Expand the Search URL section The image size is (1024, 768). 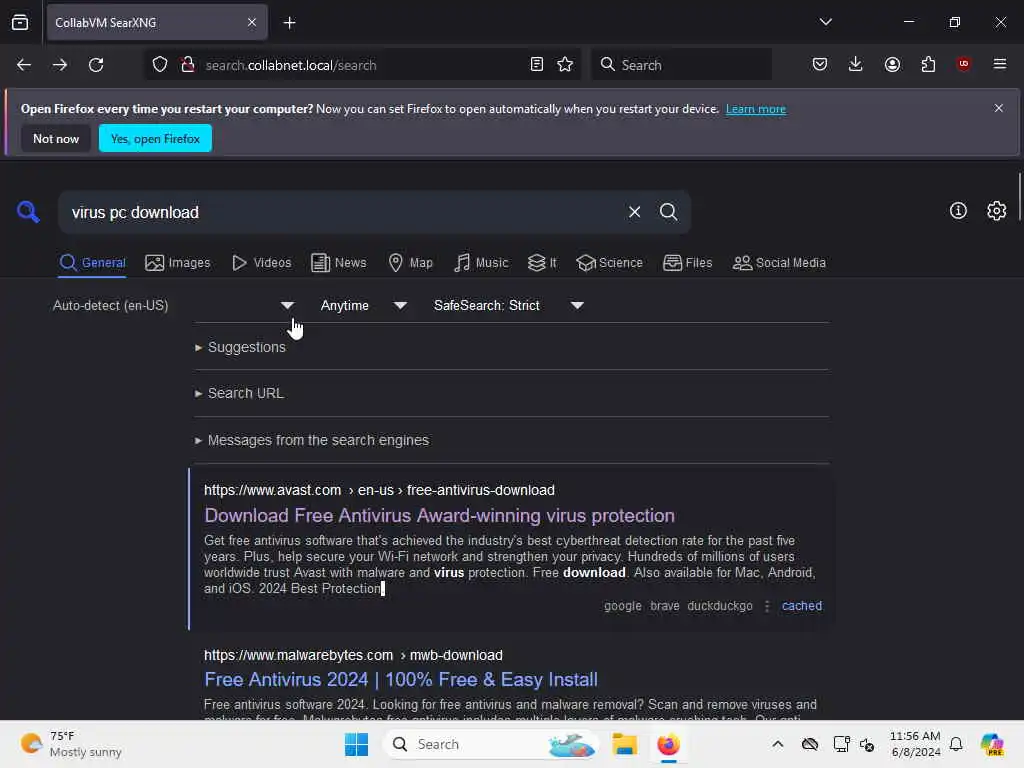click(x=239, y=393)
